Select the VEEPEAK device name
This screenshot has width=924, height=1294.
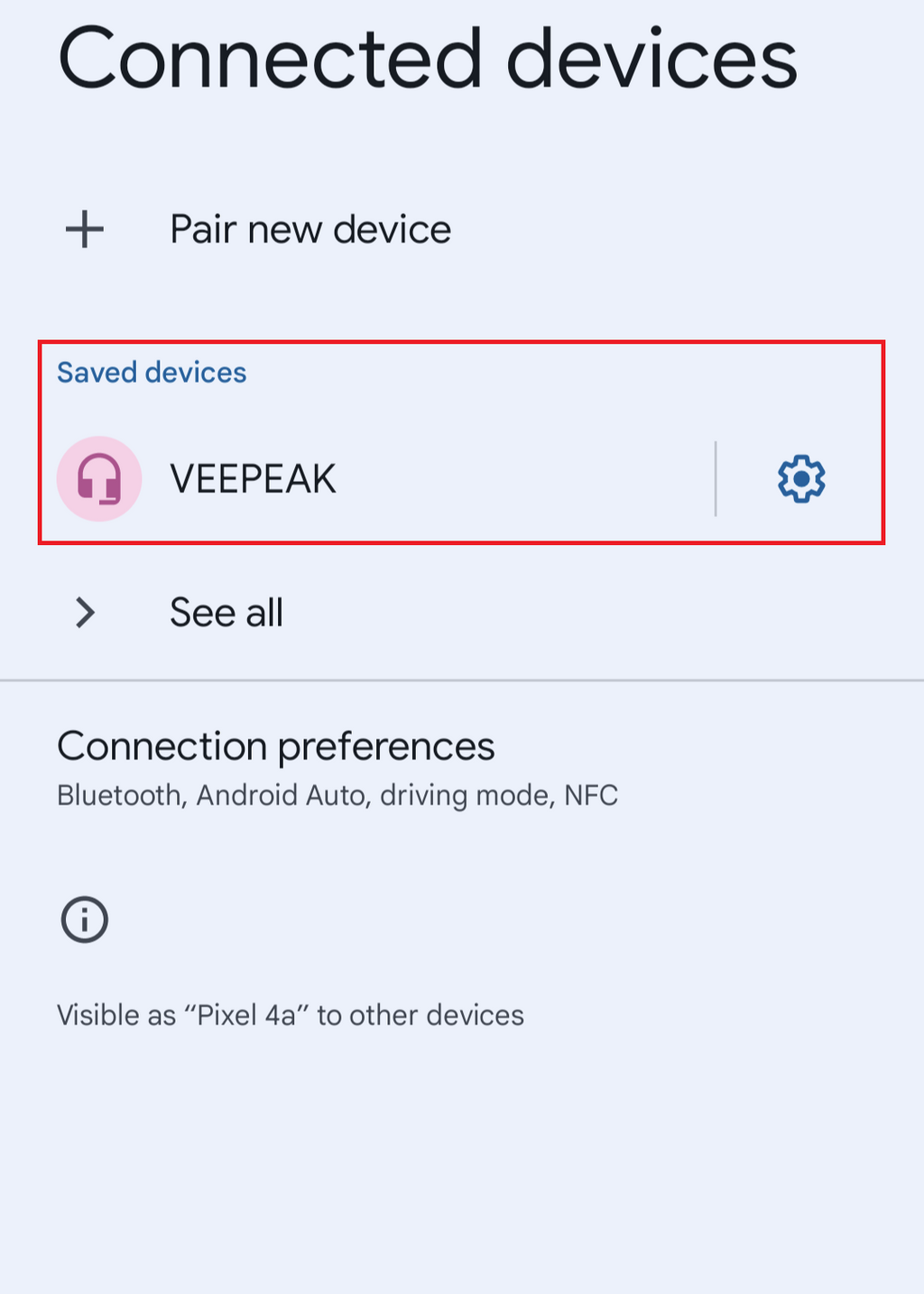(253, 479)
